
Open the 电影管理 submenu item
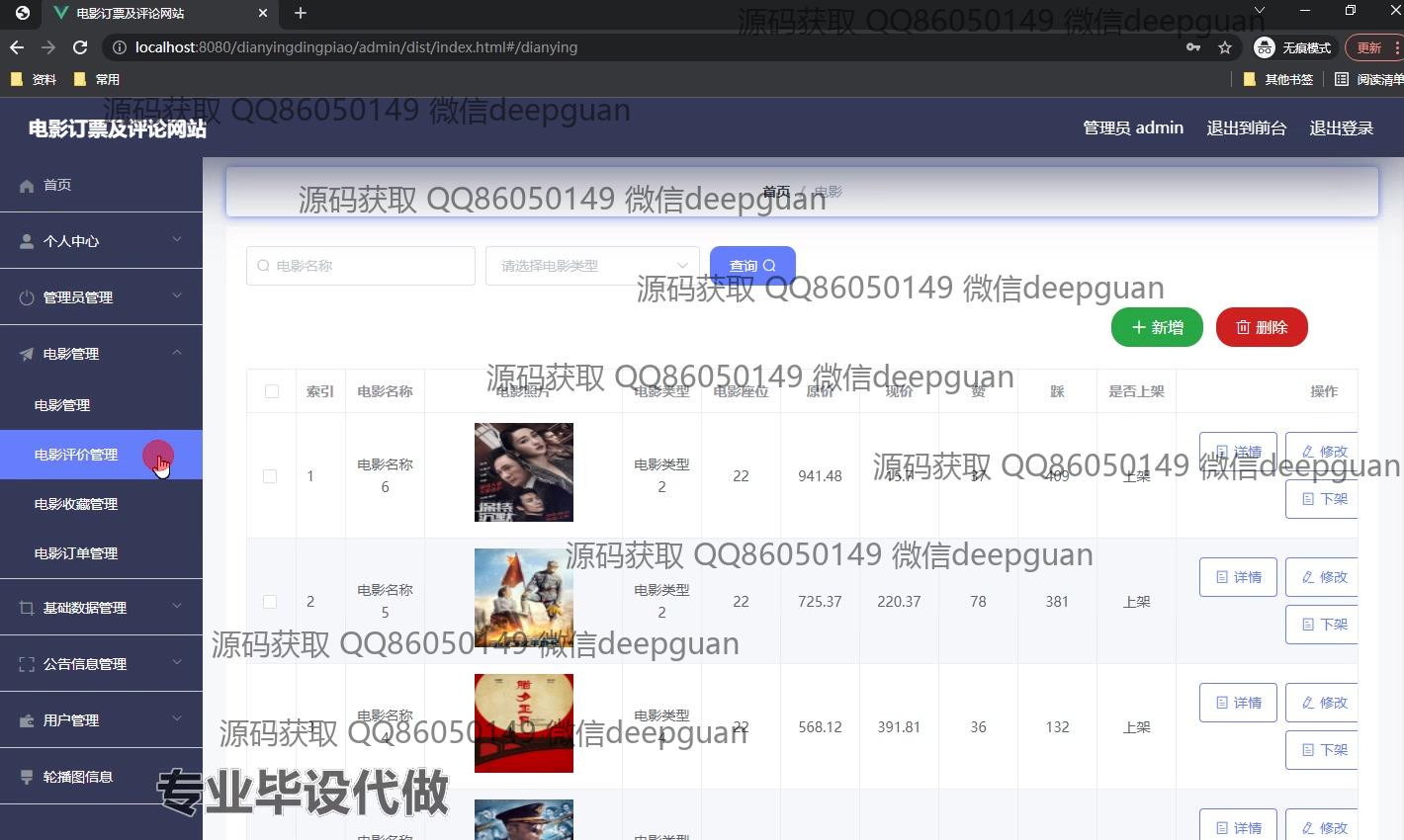[101, 405]
